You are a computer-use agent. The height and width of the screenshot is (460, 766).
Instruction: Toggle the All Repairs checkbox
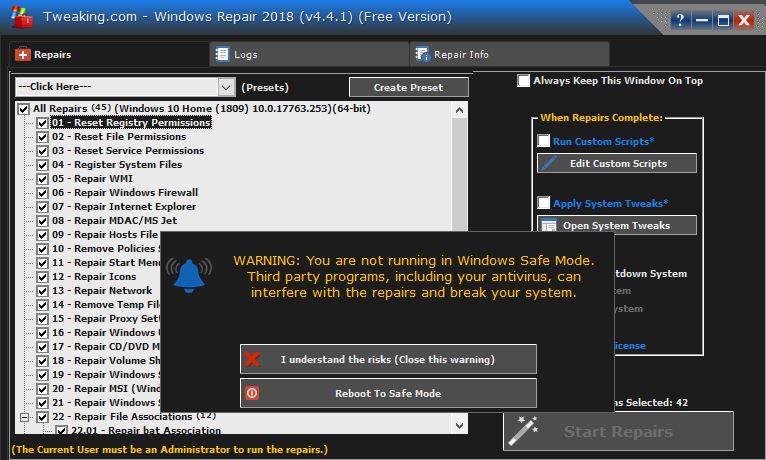pos(23,109)
